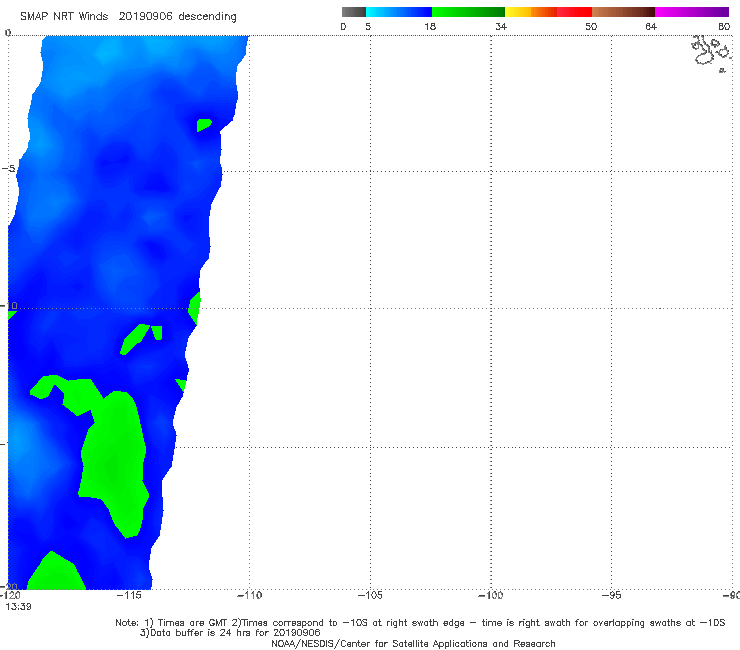Click the Galapagos islands outline

[712, 54]
